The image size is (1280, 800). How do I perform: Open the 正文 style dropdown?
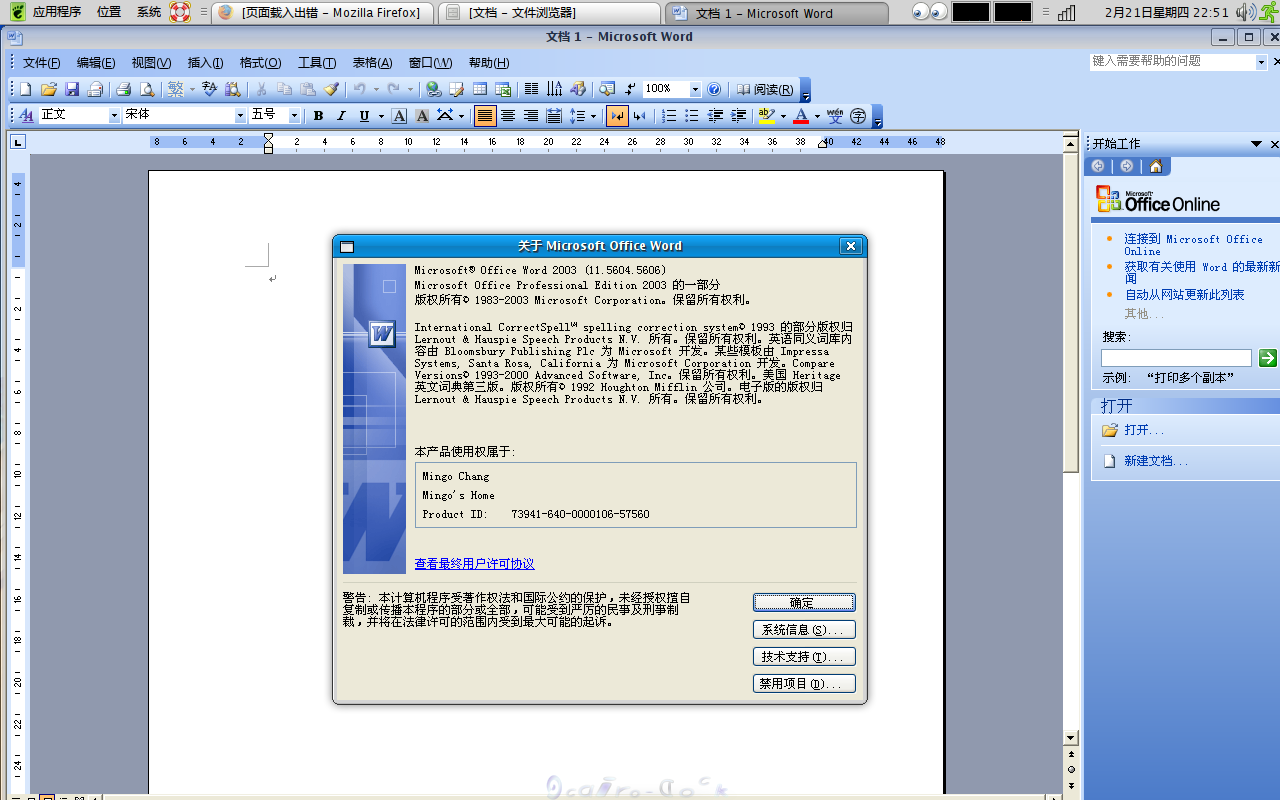[x=114, y=116]
